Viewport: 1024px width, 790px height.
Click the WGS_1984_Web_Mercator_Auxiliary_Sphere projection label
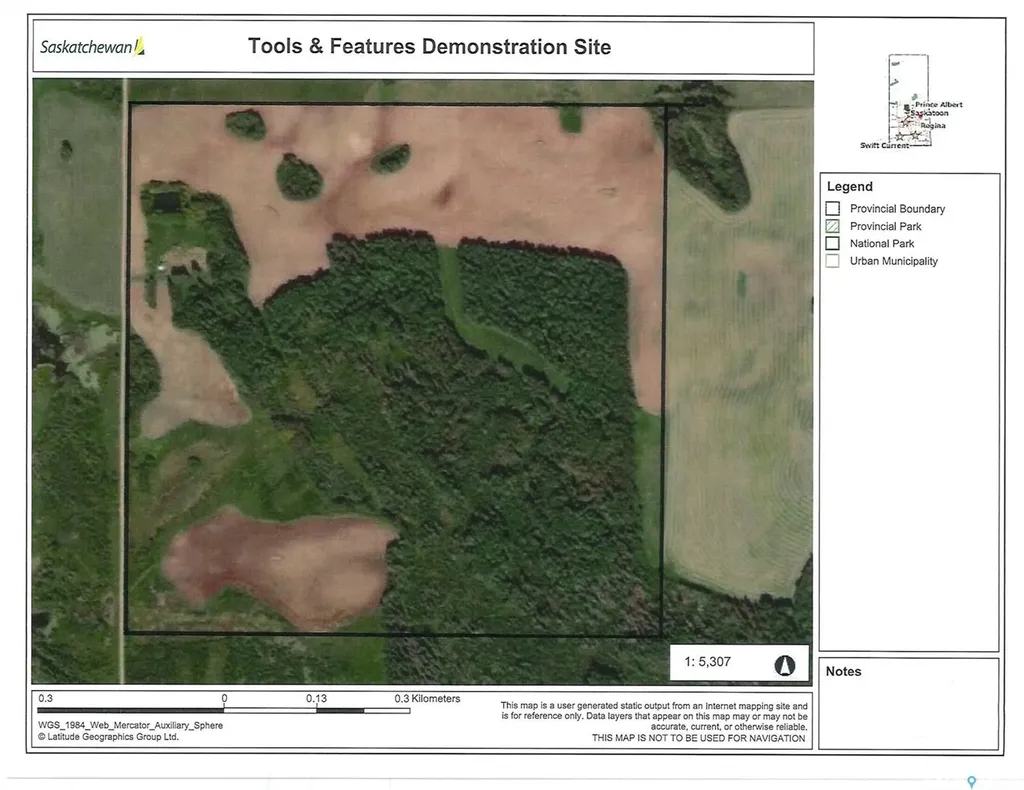coord(131,725)
